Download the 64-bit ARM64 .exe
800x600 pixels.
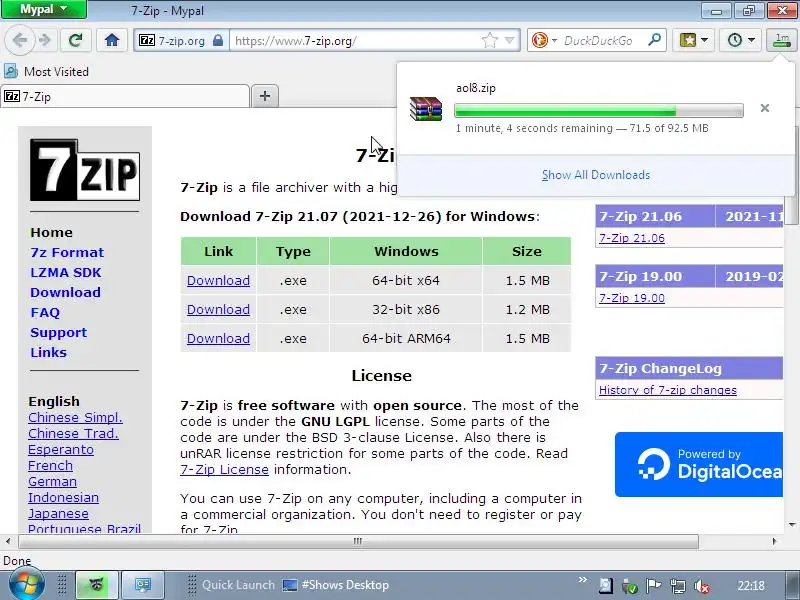[218, 339]
